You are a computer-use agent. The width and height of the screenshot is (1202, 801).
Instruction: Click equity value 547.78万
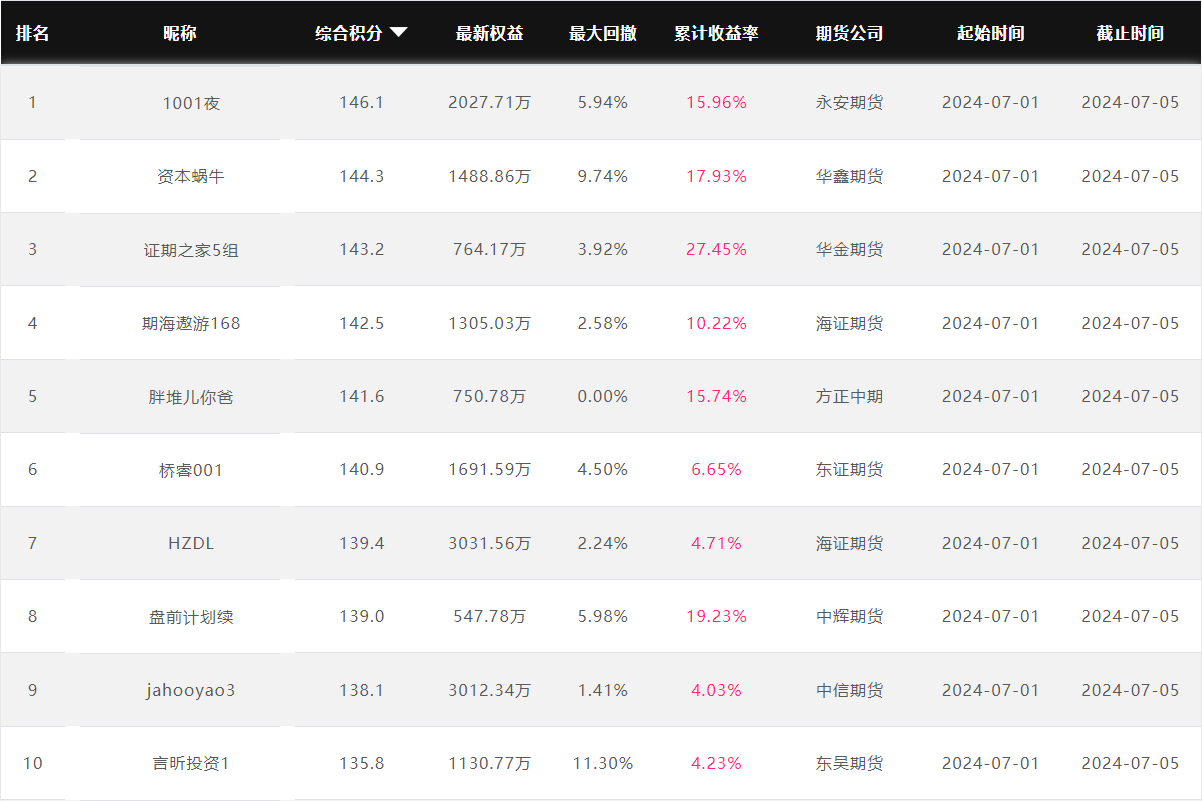490,616
